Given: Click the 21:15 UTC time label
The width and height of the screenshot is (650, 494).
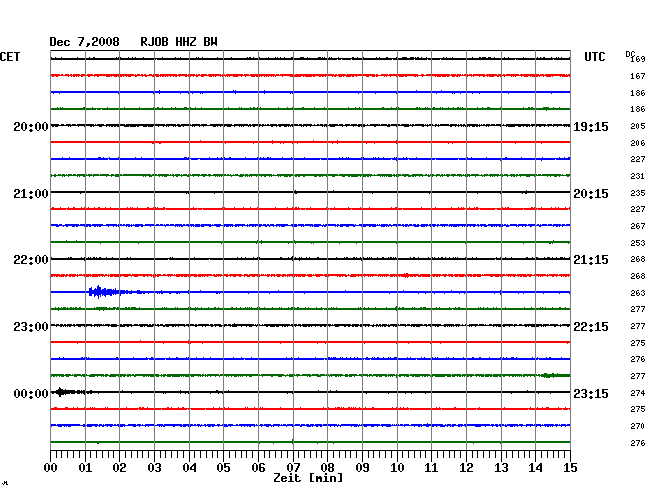Looking at the screenshot, I should pos(591,260).
